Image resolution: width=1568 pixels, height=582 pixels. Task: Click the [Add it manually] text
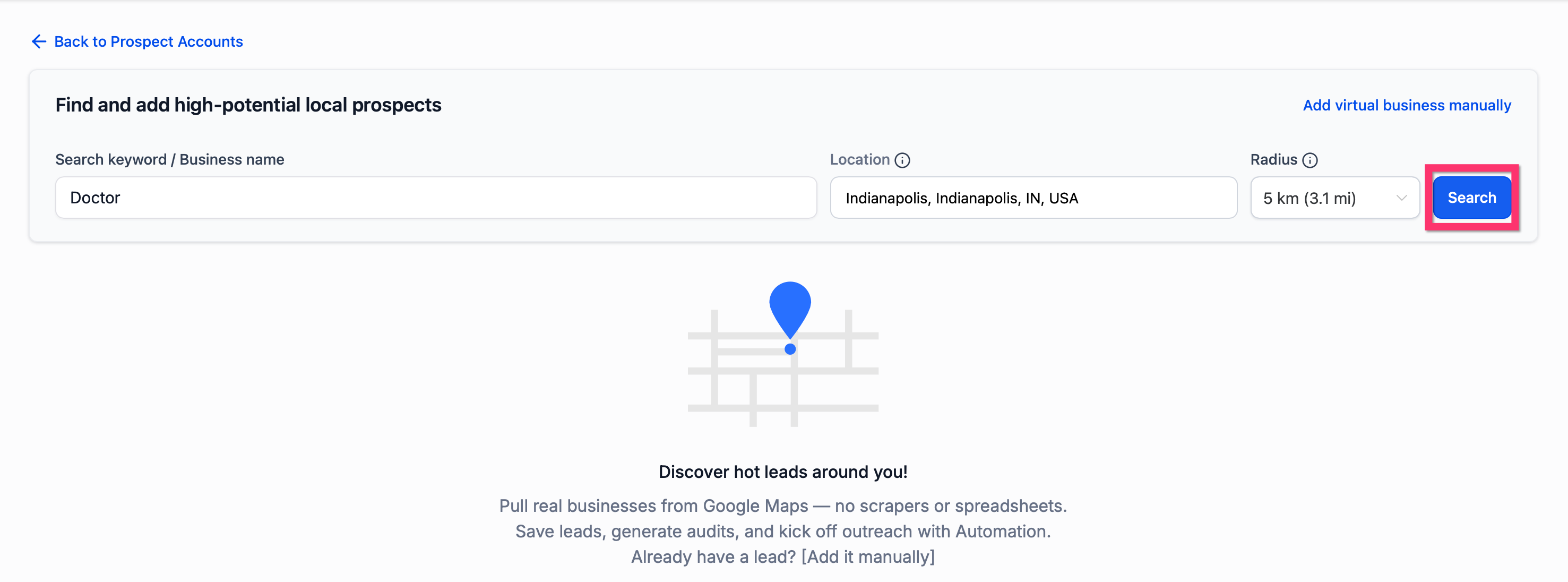[x=867, y=557]
